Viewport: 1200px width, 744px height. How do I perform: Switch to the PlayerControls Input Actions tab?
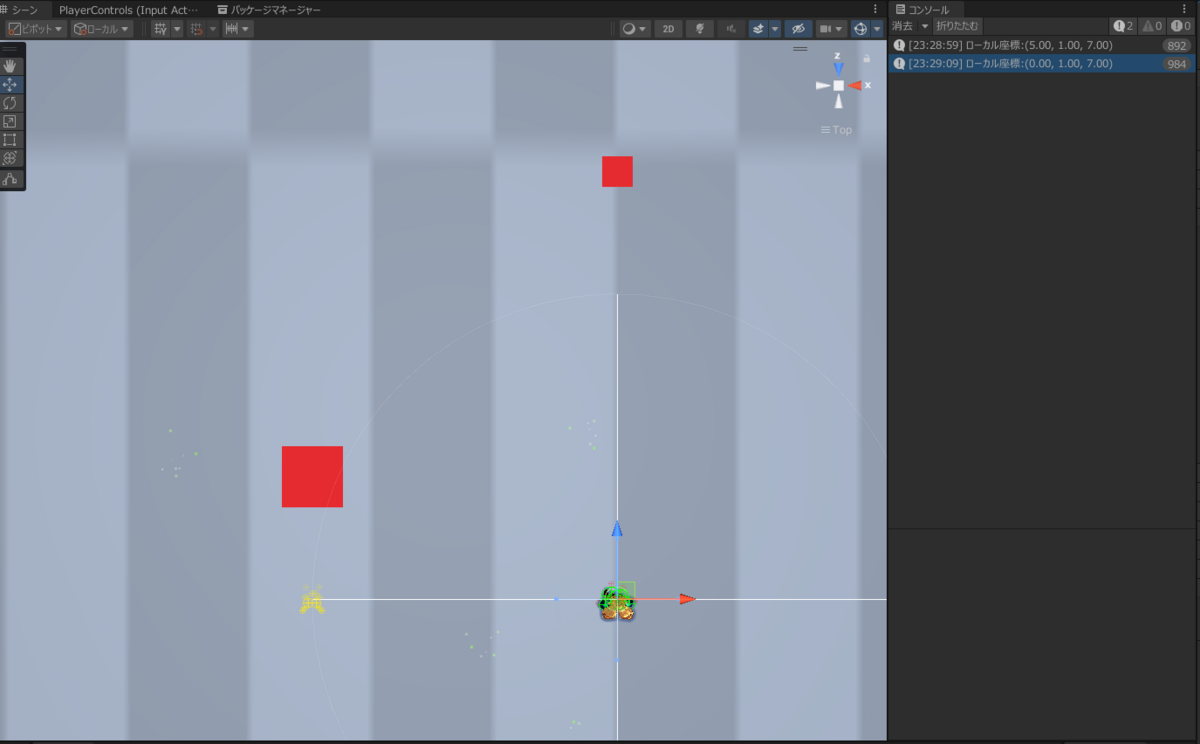click(130, 9)
